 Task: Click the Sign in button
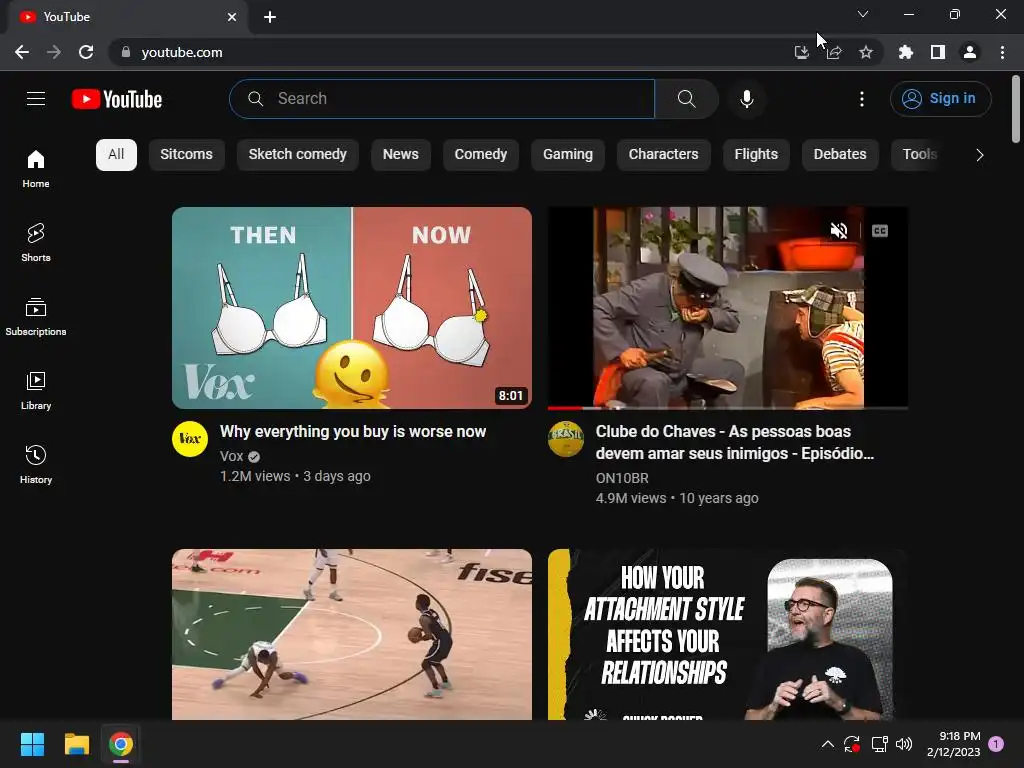[940, 99]
